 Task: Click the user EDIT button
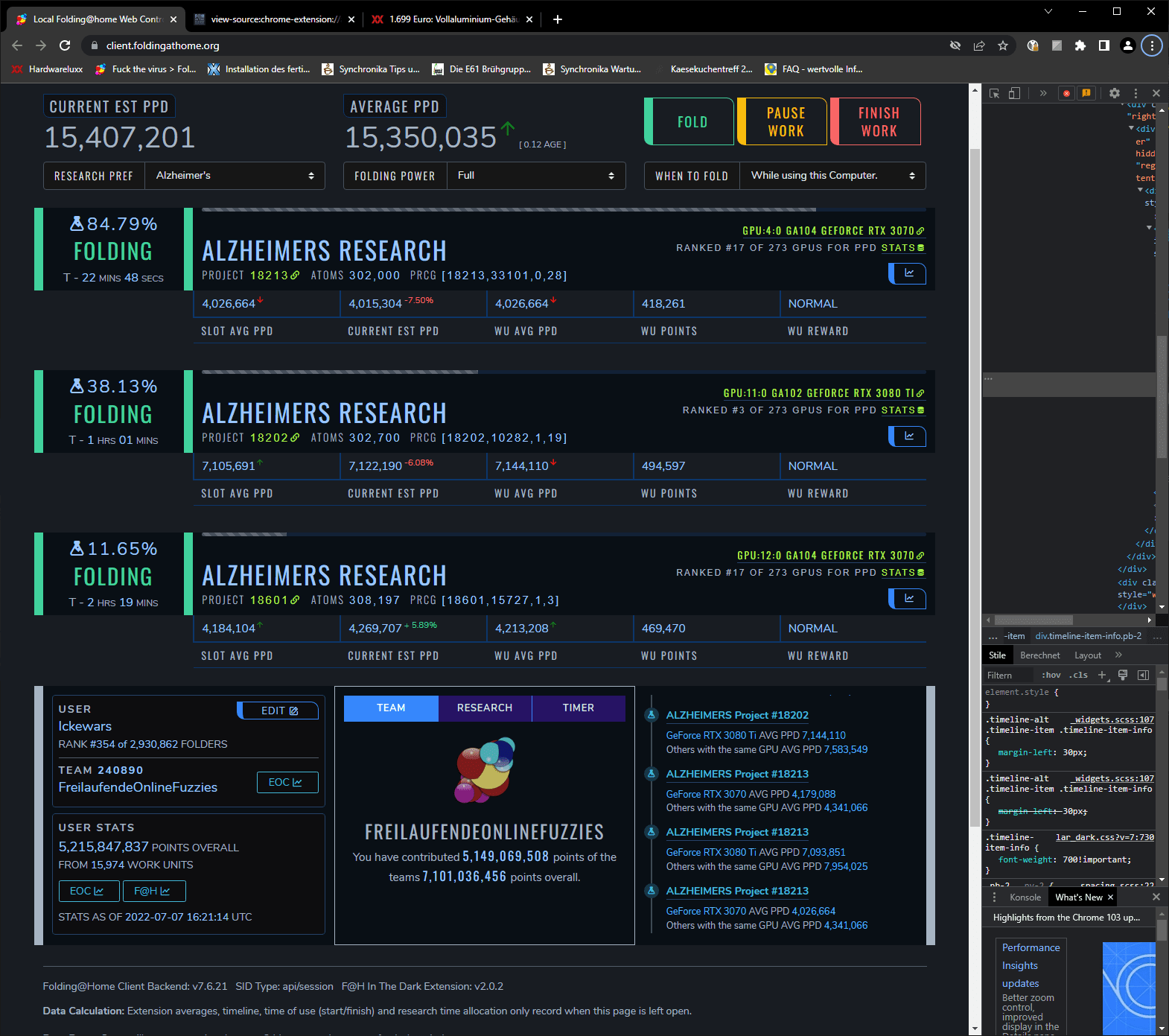[278, 711]
